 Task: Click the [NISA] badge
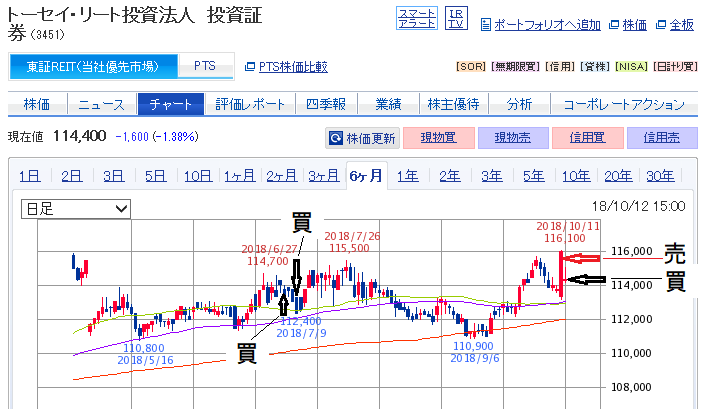631,67
